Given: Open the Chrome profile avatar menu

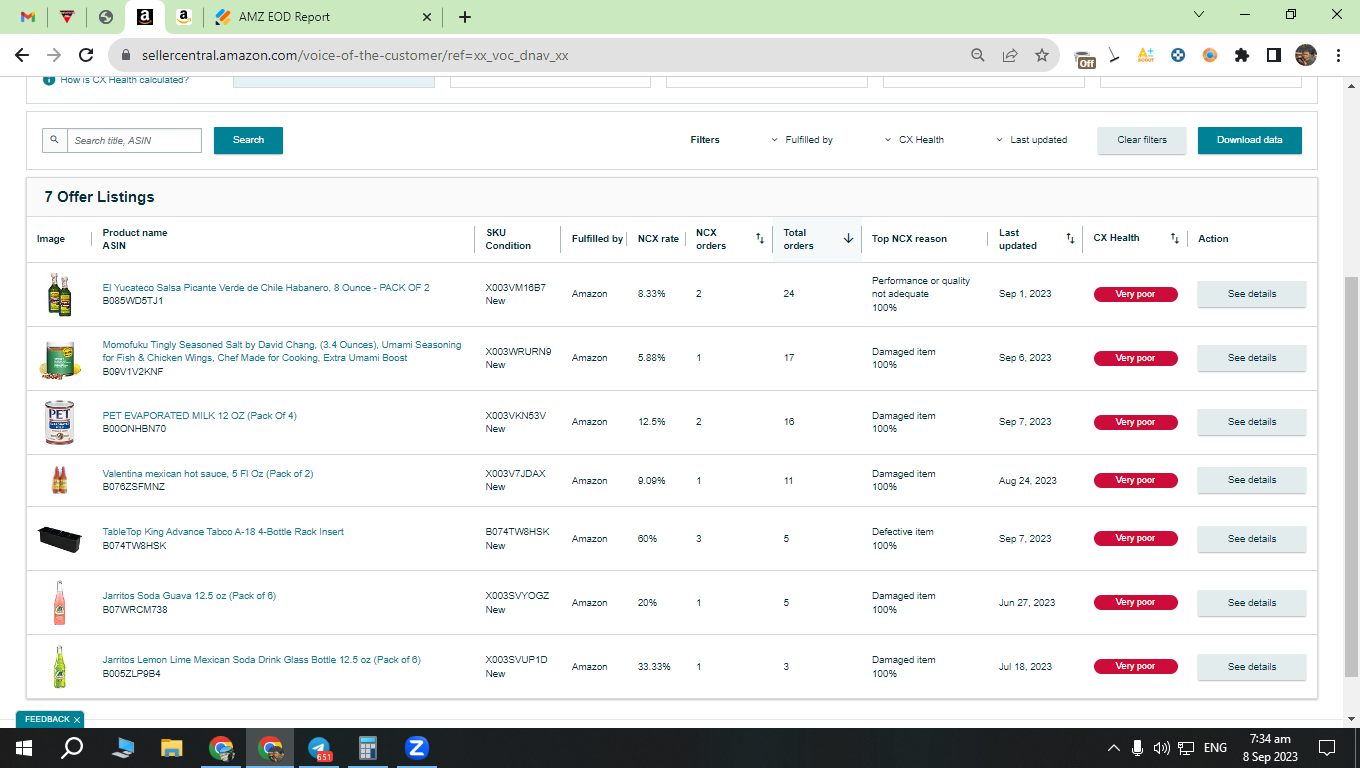Looking at the screenshot, I should tap(1306, 56).
